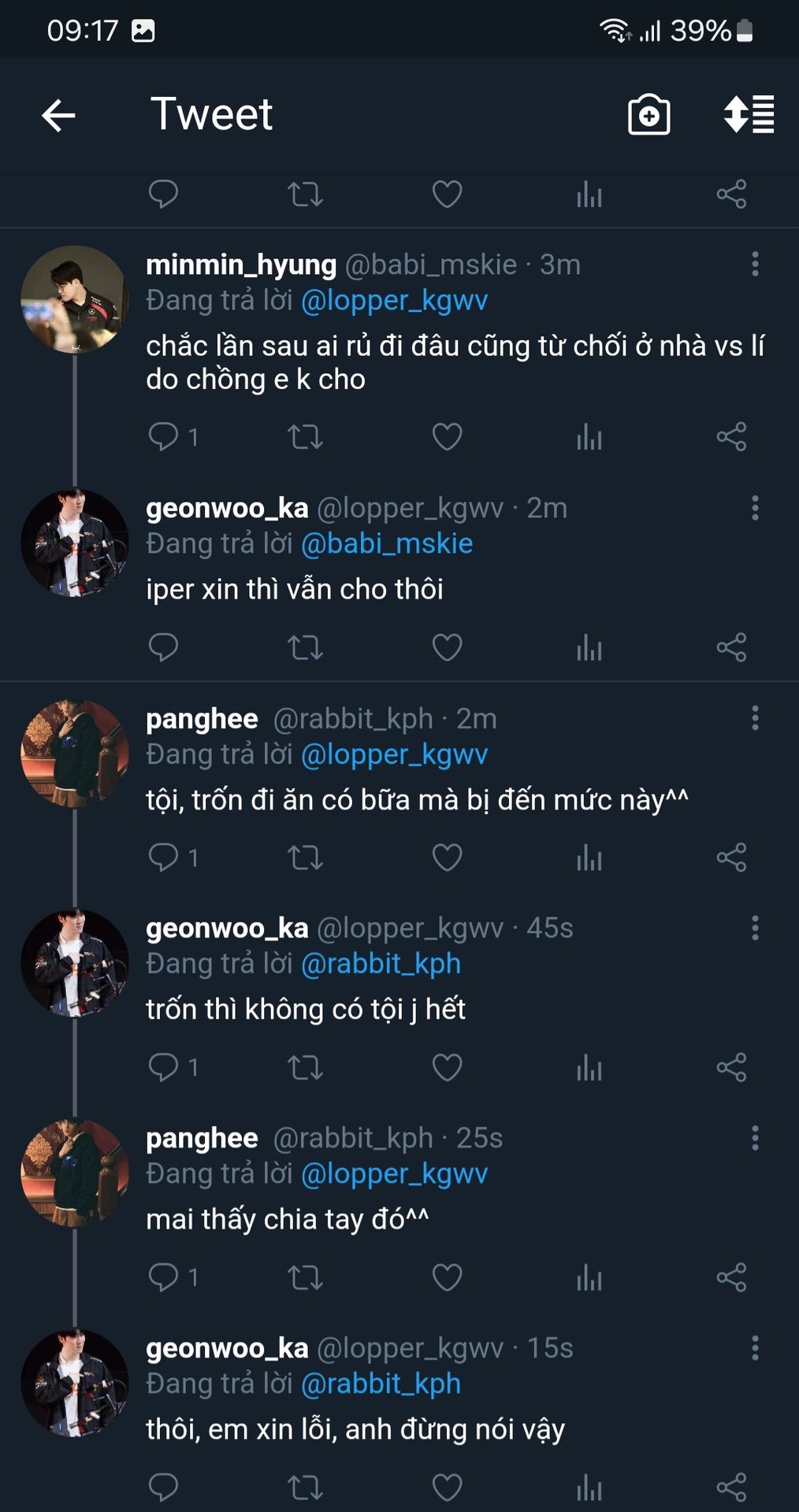
Task: Go back using the arrow icon
Action: point(58,116)
